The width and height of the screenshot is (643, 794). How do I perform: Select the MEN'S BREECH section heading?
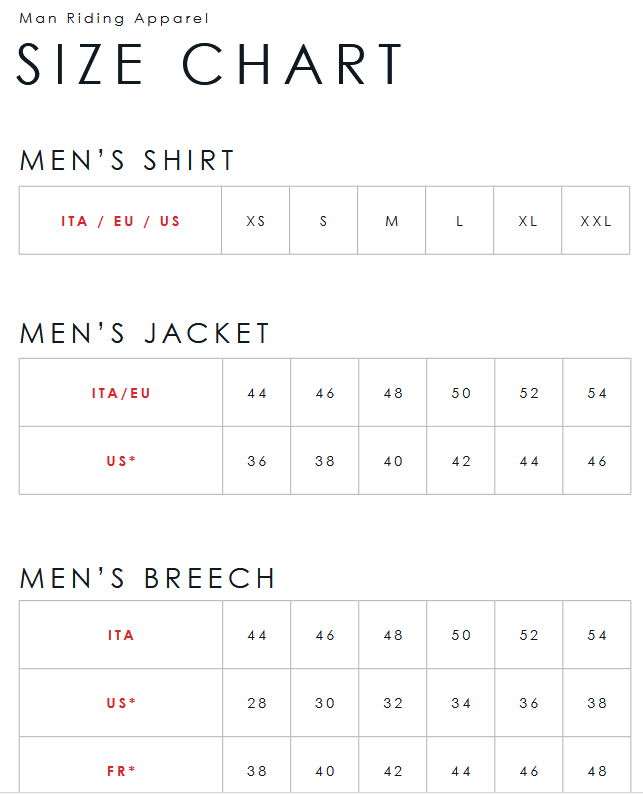click(x=148, y=578)
